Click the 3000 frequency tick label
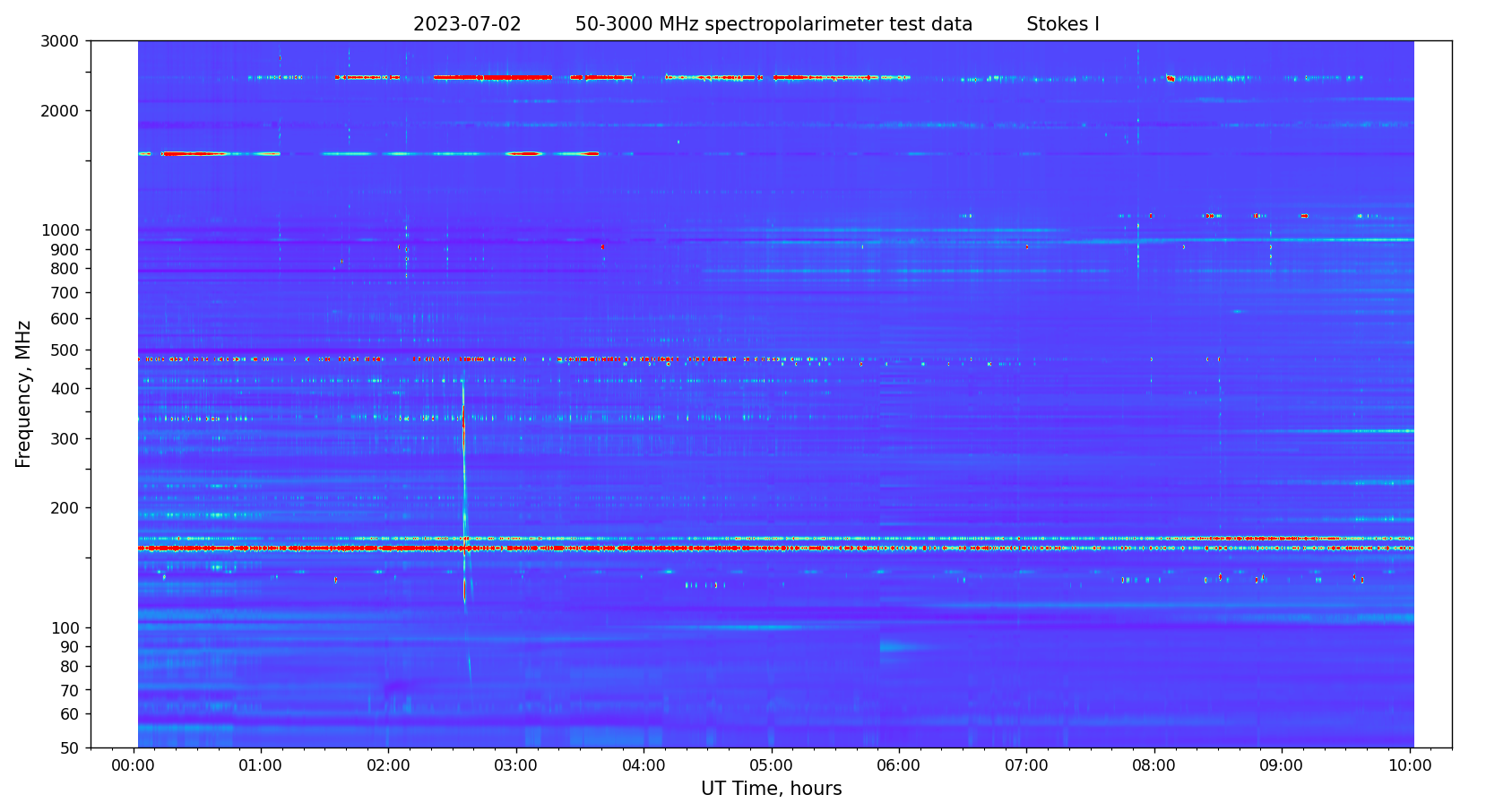Viewport: 1512px width, 812px height. (x=65, y=41)
